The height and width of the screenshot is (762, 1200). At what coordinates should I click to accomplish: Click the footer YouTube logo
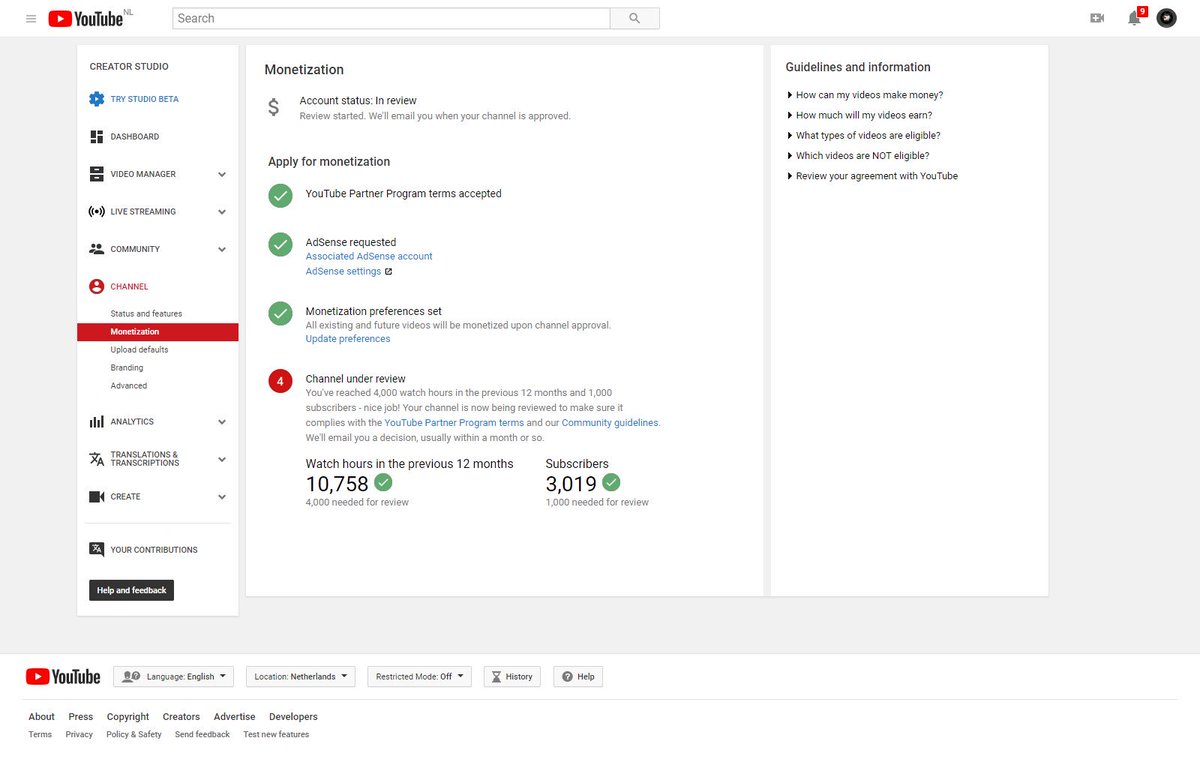(63, 677)
